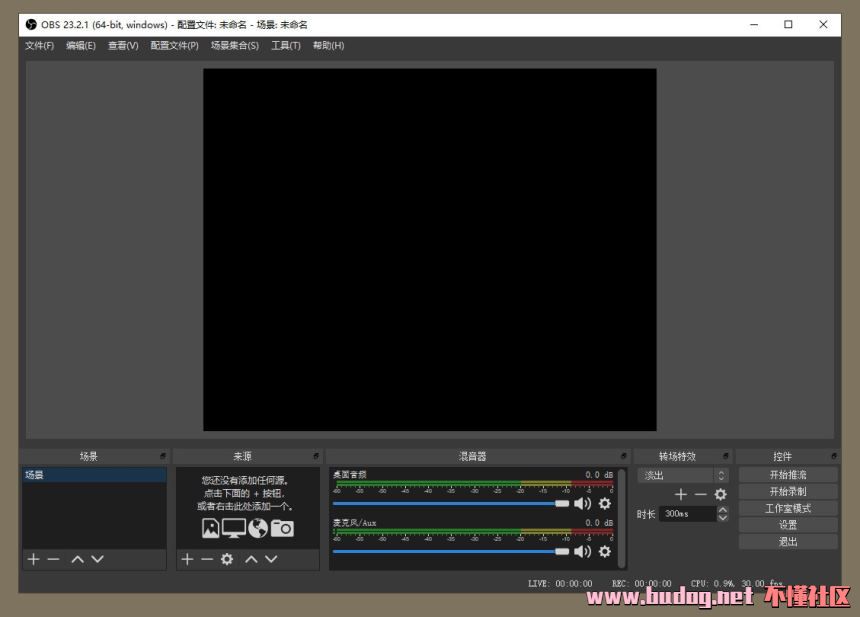Add a new source with plus icon
860x617 pixels.
point(187,559)
